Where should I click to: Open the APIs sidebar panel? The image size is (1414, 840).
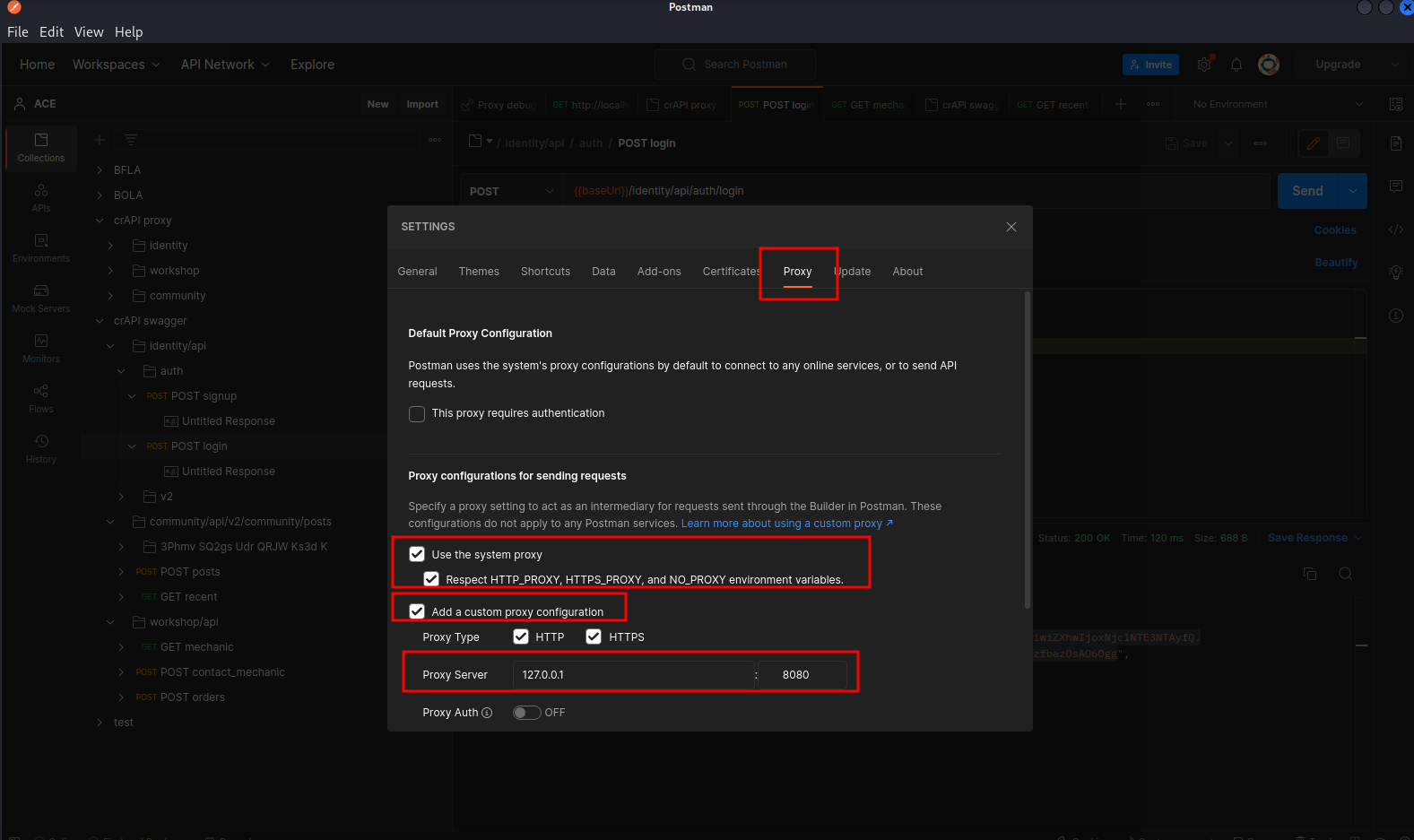(41, 198)
